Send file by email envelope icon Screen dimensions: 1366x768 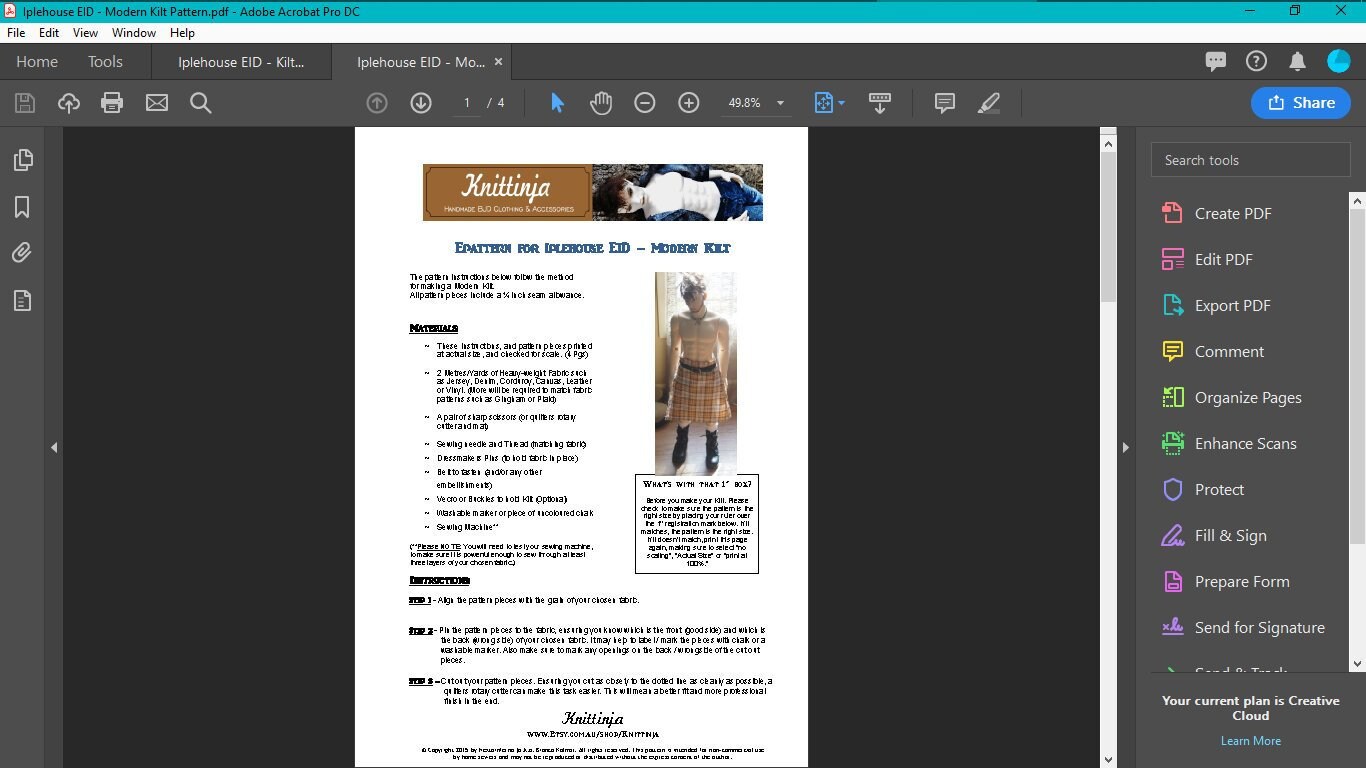pos(157,103)
